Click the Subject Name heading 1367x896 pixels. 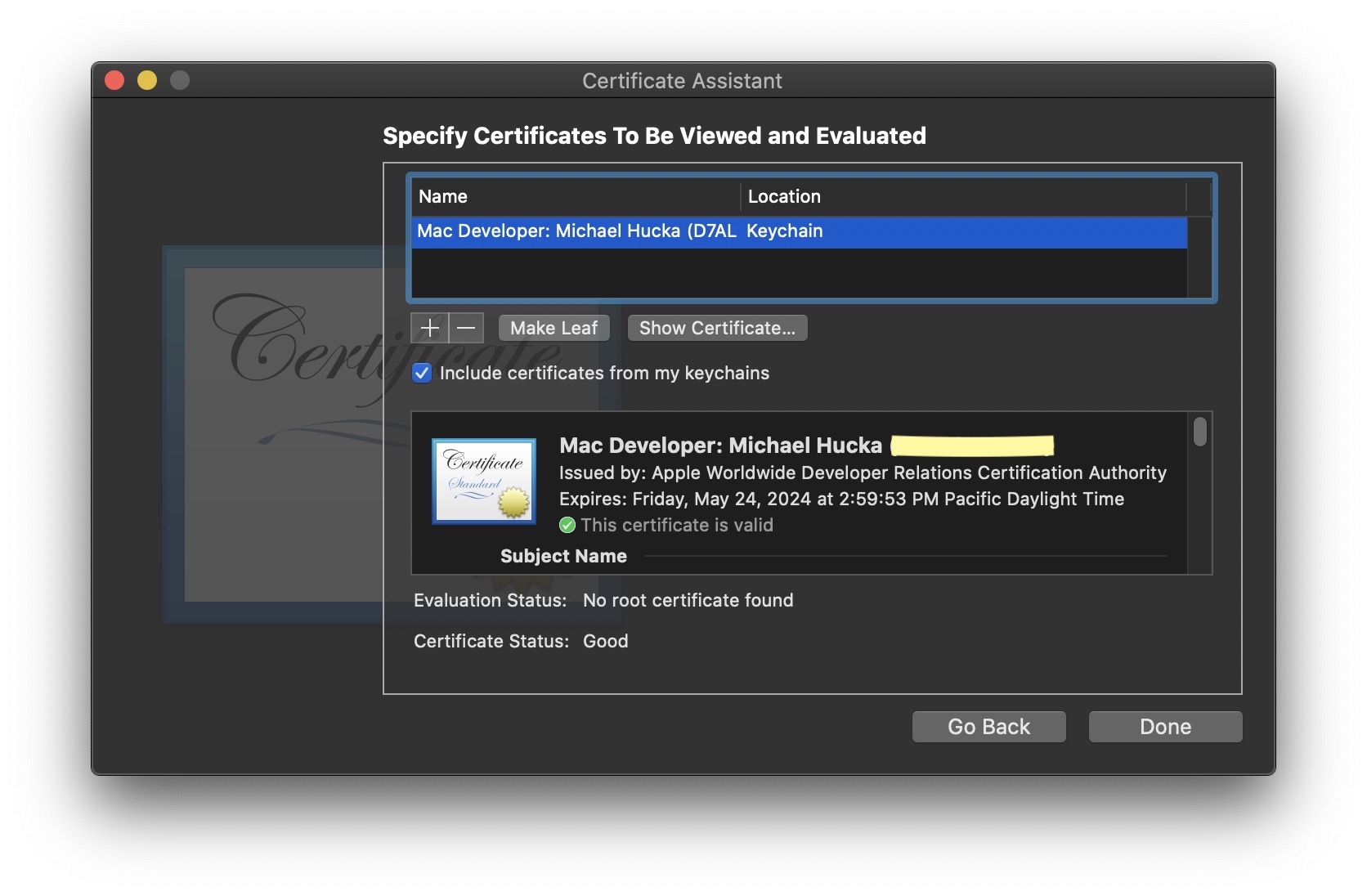(x=563, y=556)
